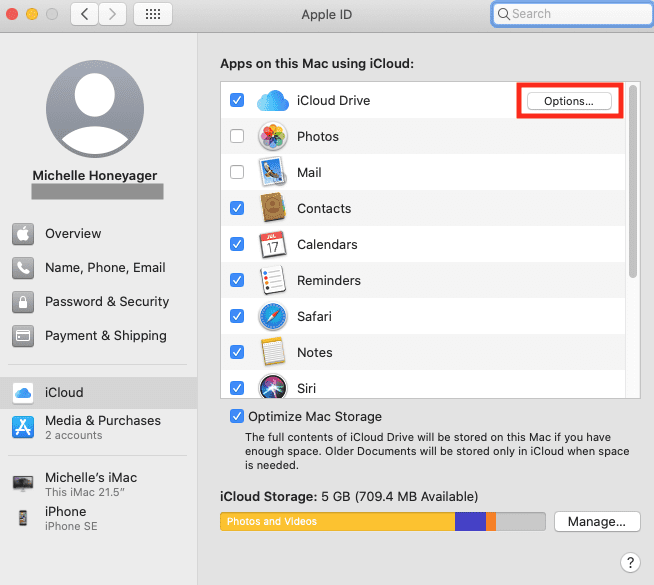Click the Mail stamp icon
The image size is (654, 585).
[273, 172]
